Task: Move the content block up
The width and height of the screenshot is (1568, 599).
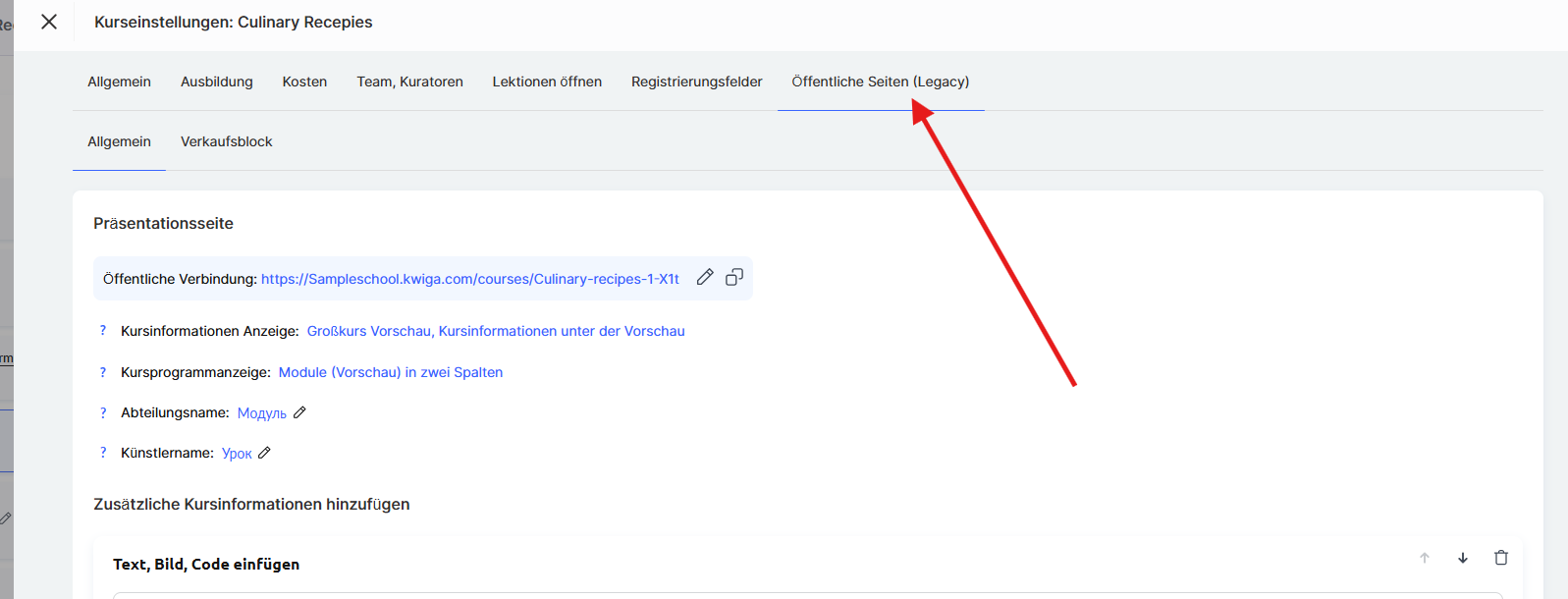Action: coord(1425,558)
